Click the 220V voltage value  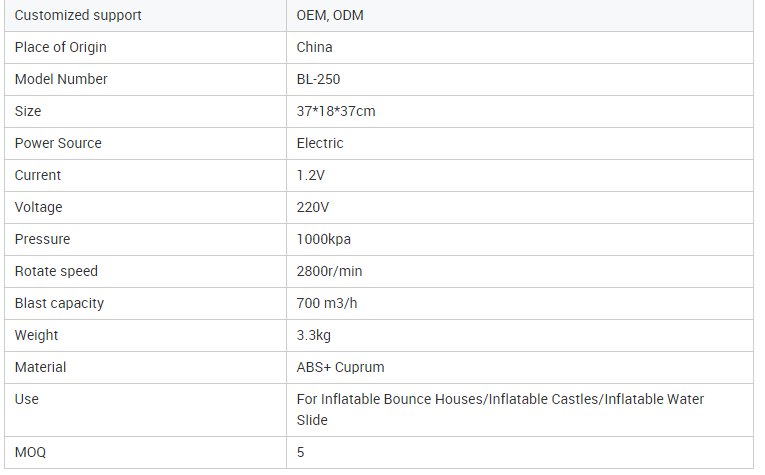tap(312, 207)
